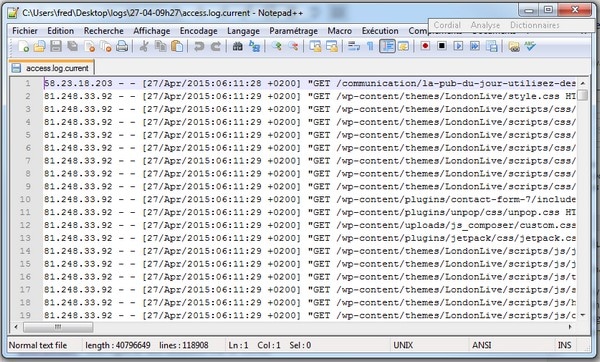Place cursor on IP 58.23.18.203 in line 1

point(78,83)
